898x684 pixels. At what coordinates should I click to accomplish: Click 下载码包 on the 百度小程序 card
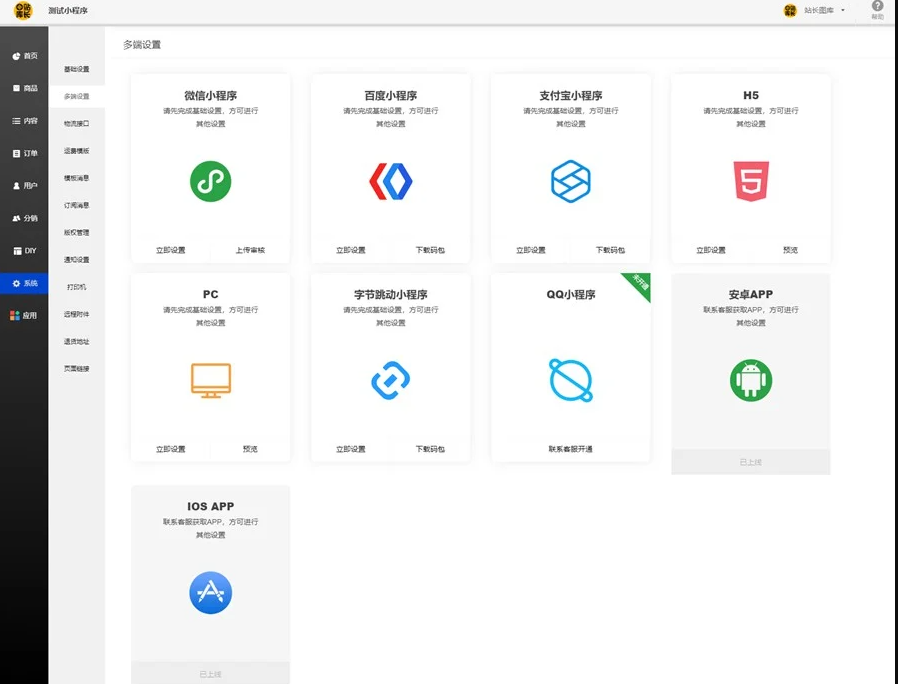pyautogui.click(x=430, y=250)
